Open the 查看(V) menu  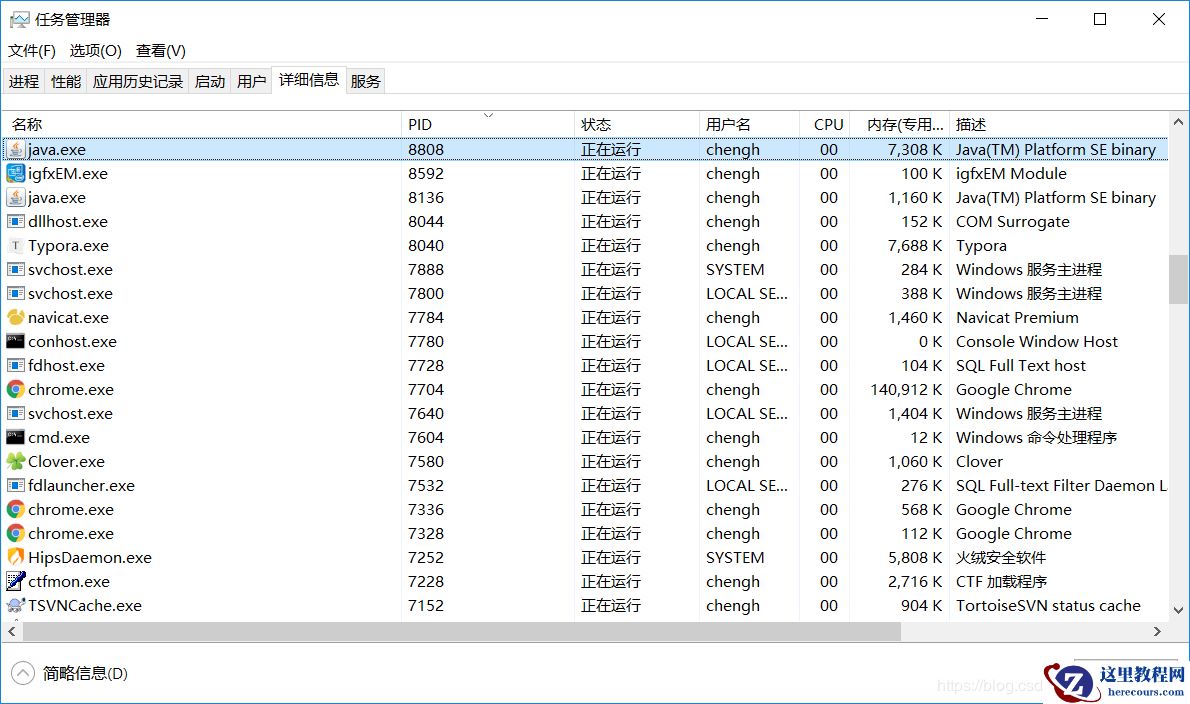click(160, 50)
